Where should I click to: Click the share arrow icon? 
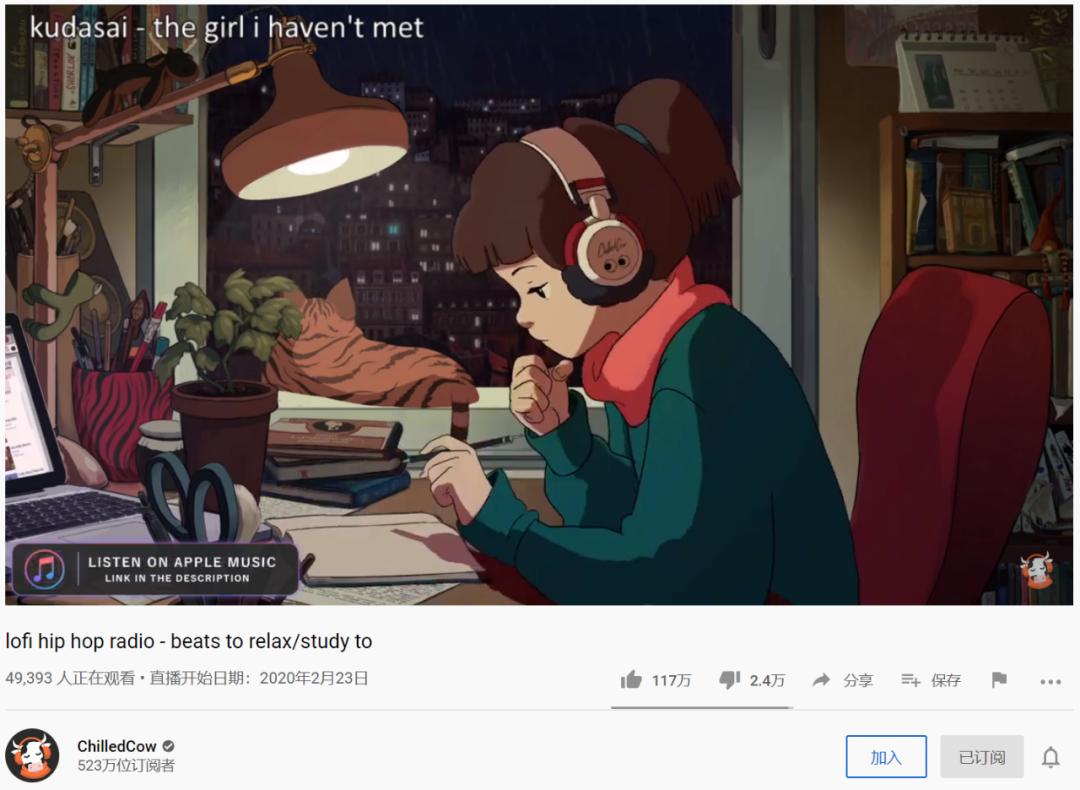821,680
